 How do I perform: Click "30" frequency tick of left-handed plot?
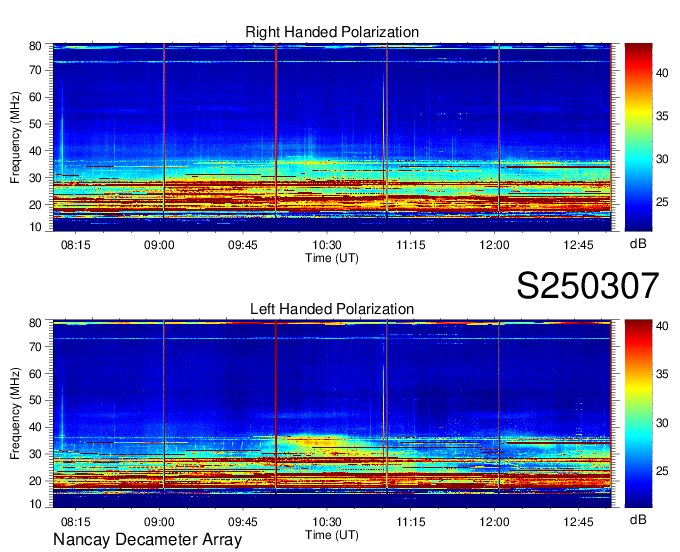(35, 454)
